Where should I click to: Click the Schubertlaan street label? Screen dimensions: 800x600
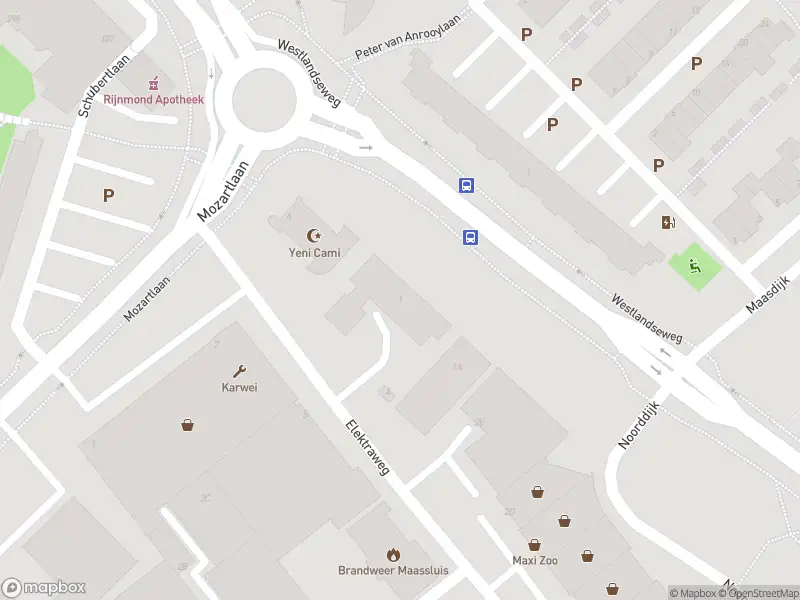click(x=105, y=85)
